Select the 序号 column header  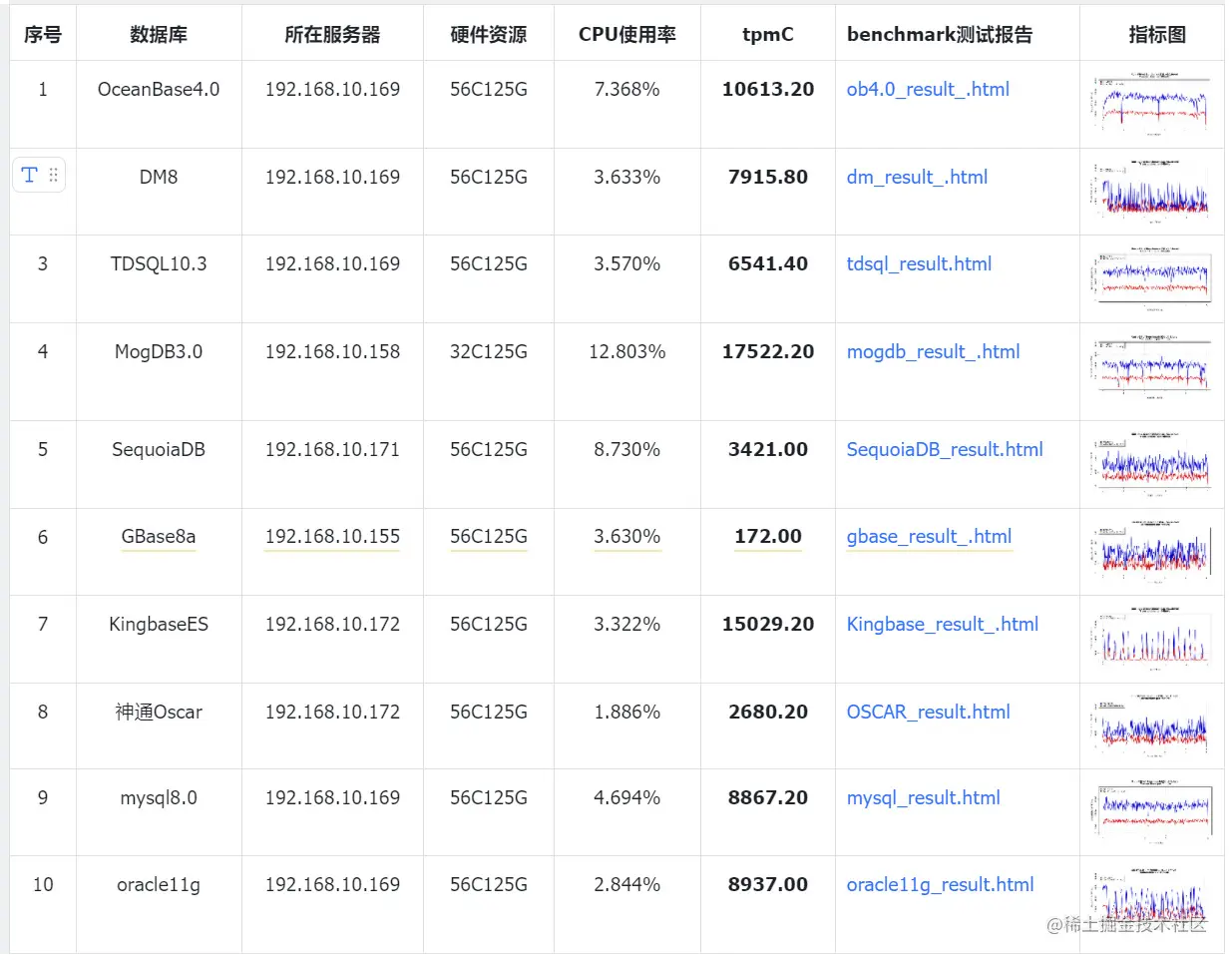43,34
